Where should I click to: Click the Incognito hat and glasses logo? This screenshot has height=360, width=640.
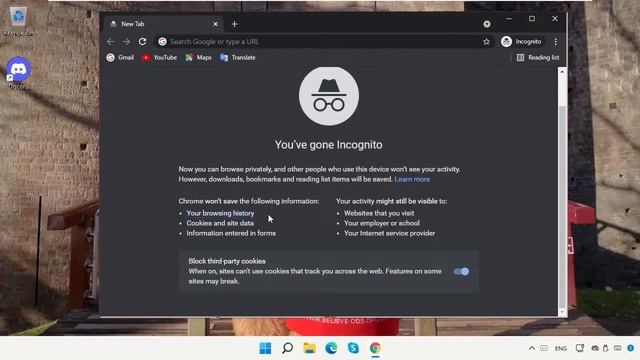point(329,96)
